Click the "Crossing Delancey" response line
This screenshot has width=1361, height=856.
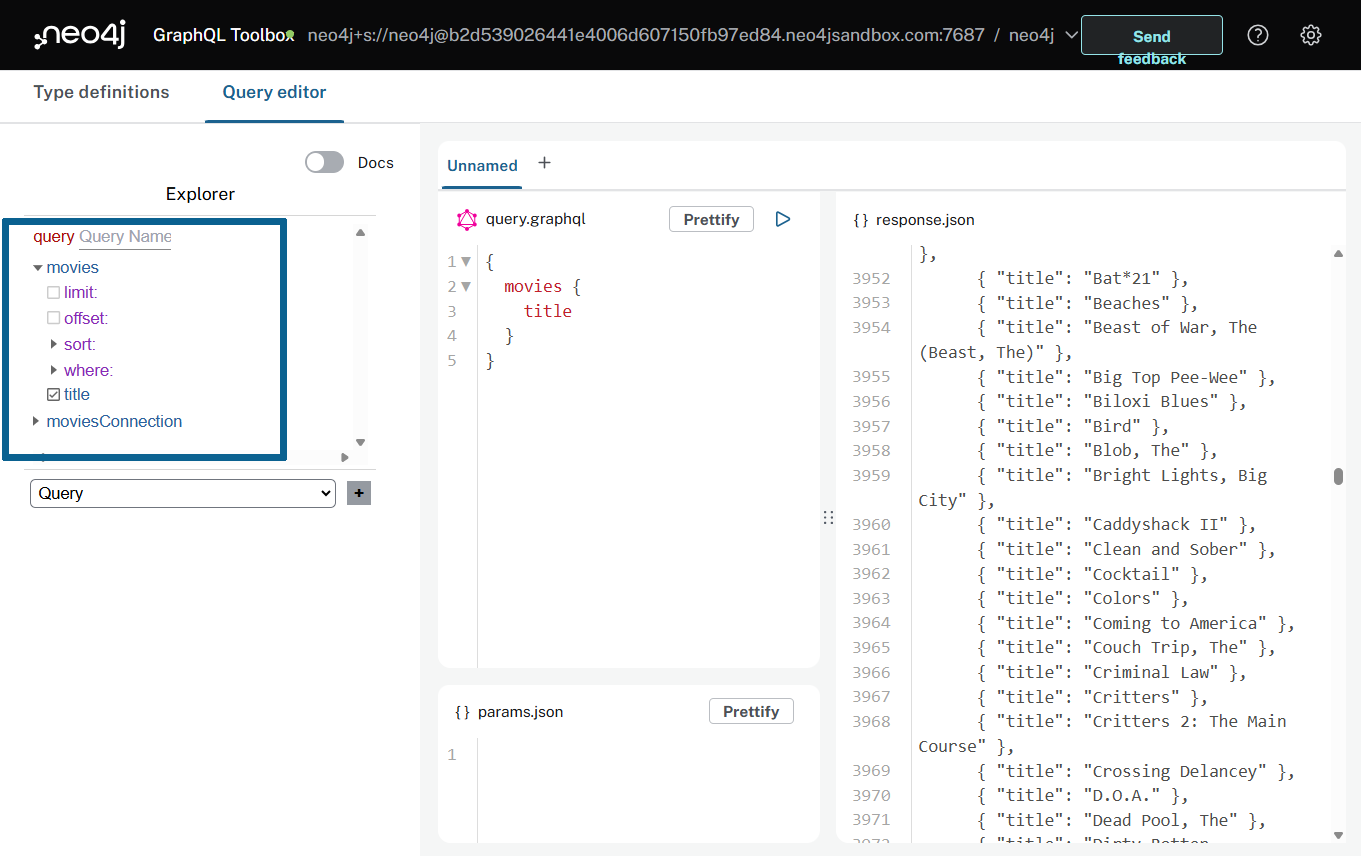1136,771
